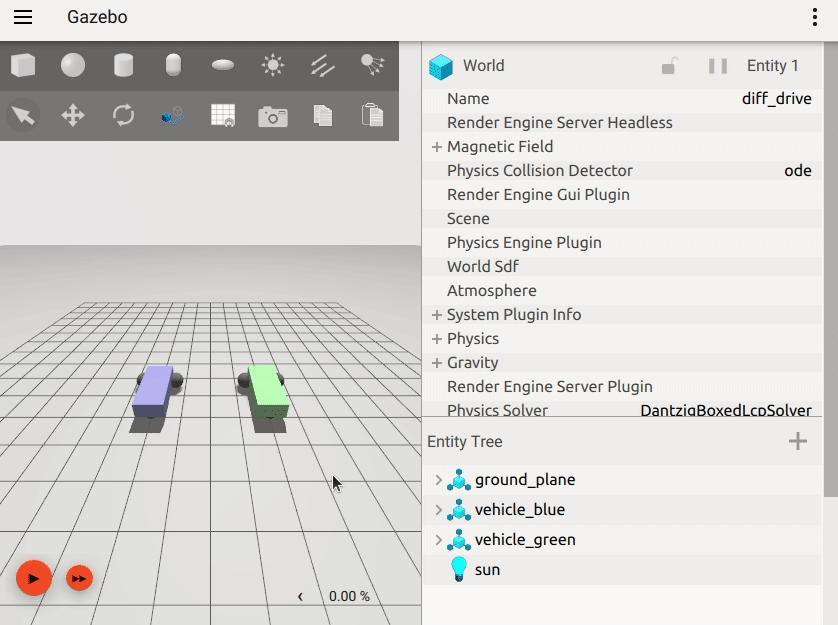Click the Entity Tree plus button
This screenshot has height=625, width=838.
click(797, 441)
